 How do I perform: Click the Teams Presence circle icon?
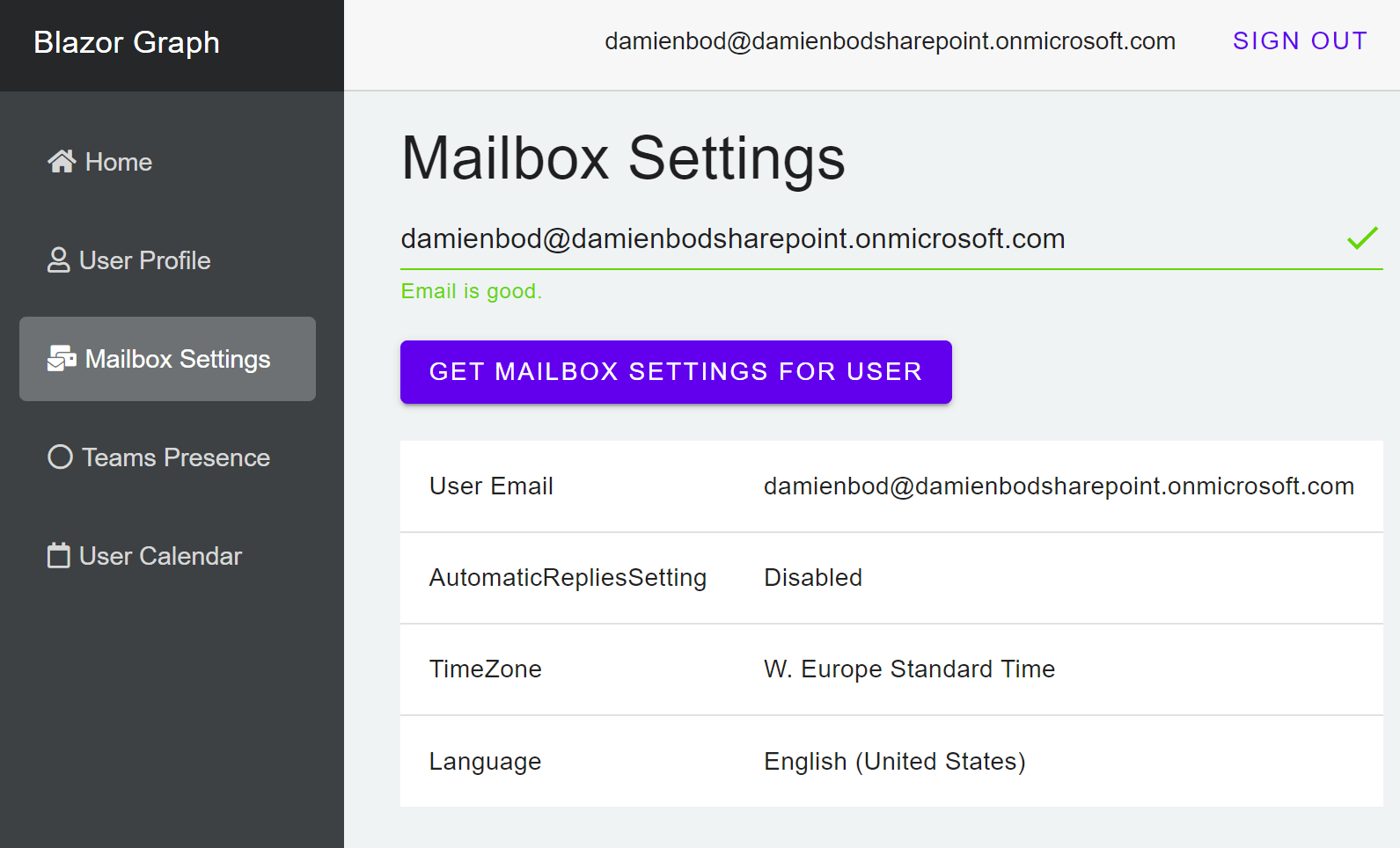(60, 457)
